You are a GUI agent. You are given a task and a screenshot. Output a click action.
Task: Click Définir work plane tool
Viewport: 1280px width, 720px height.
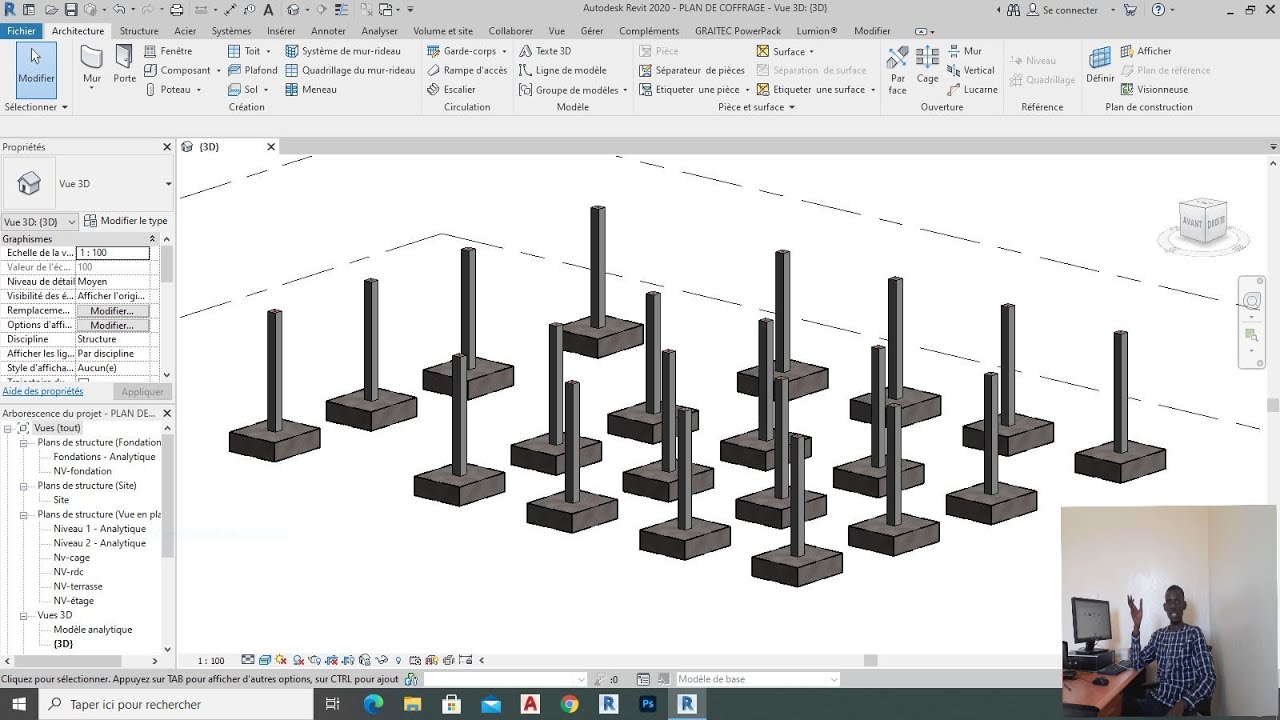pyautogui.click(x=1100, y=65)
